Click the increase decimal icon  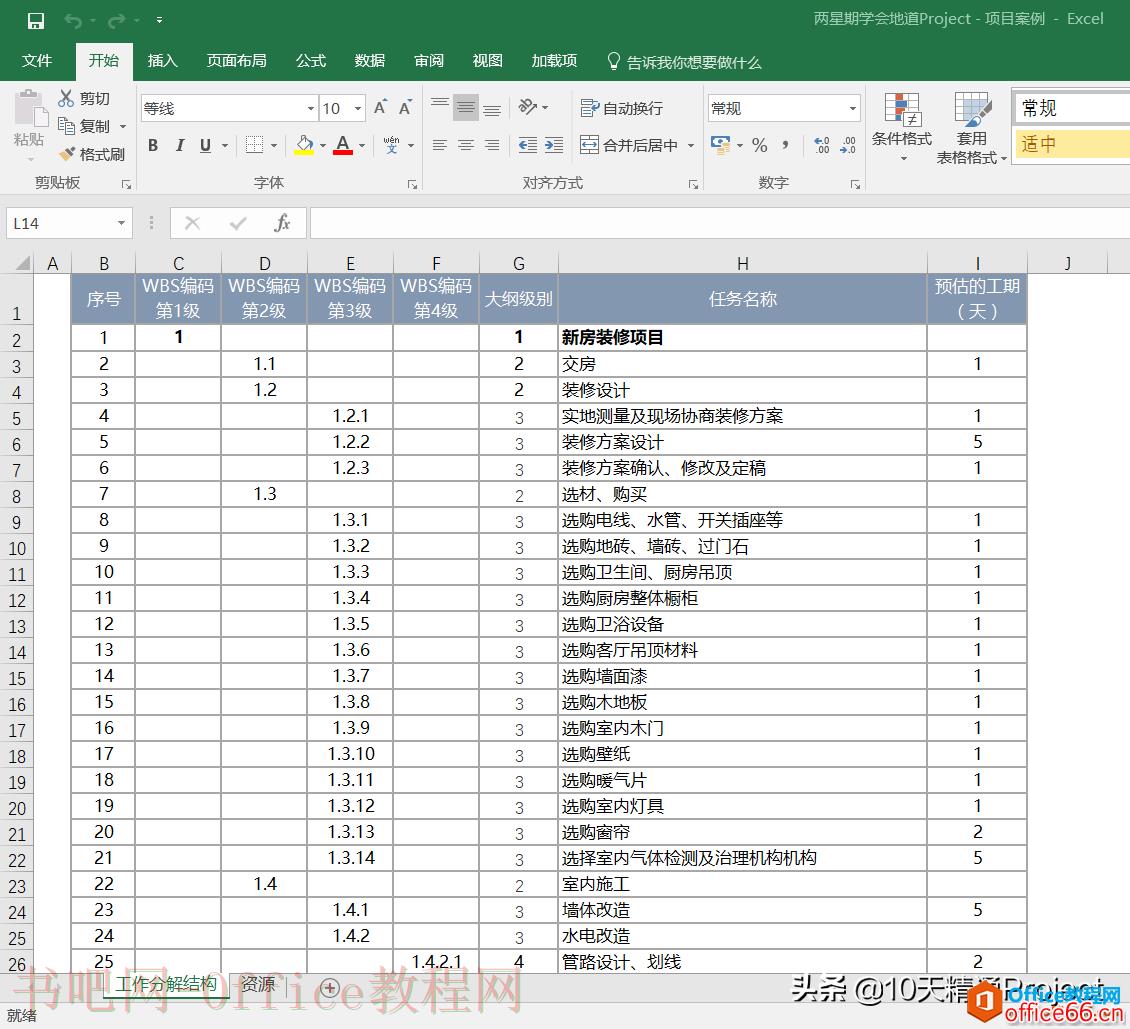click(x=822, y=146)
